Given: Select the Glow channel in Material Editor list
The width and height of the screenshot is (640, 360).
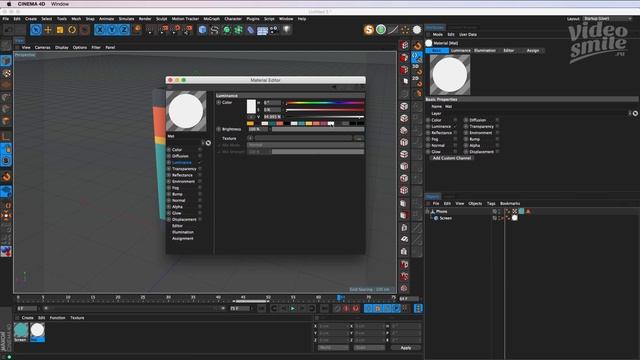Looking at the screenshot, I should [x=177, y=213].
